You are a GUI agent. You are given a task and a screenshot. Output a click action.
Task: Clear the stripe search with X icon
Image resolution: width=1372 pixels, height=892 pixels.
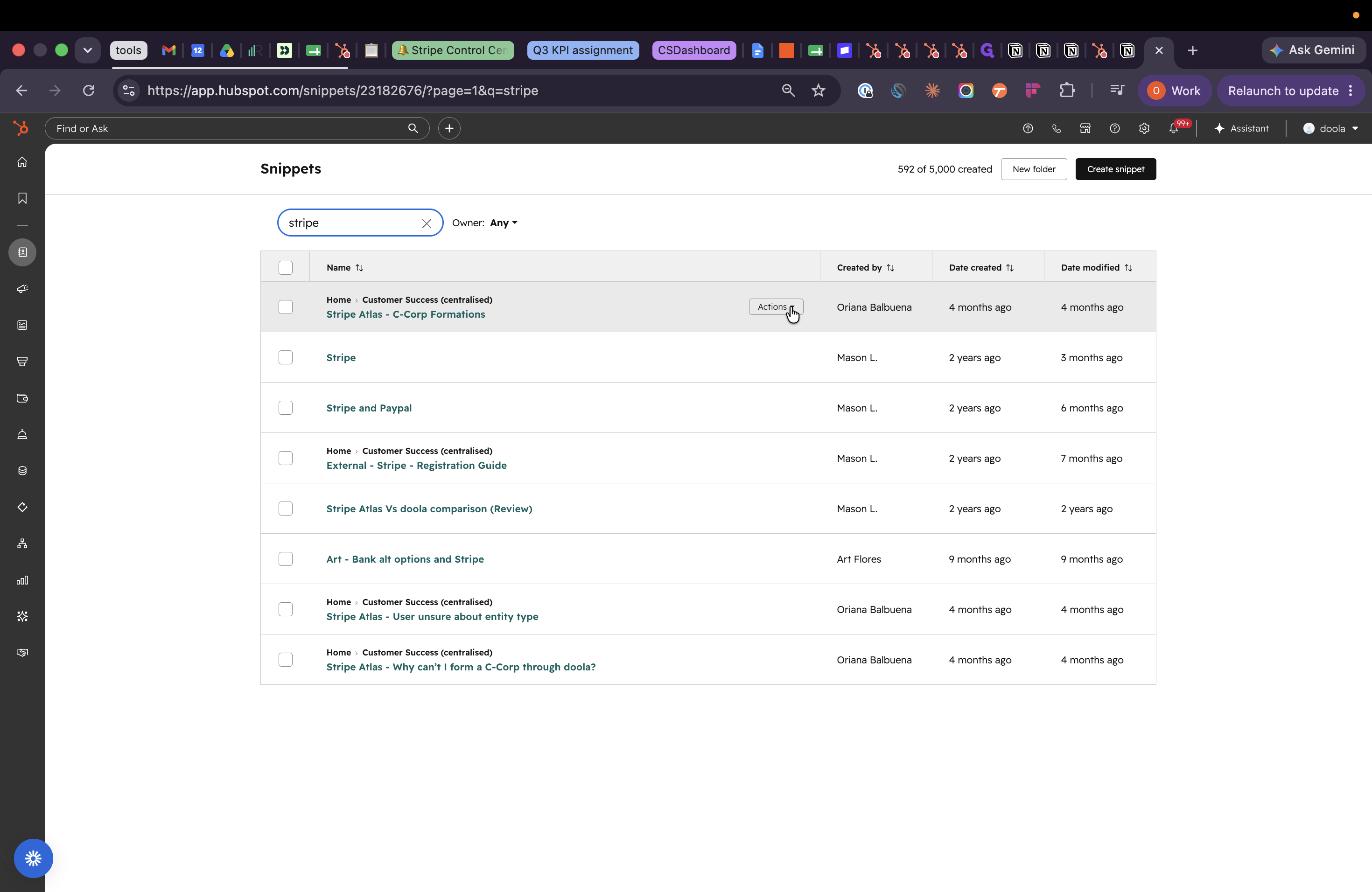[427, 223]
